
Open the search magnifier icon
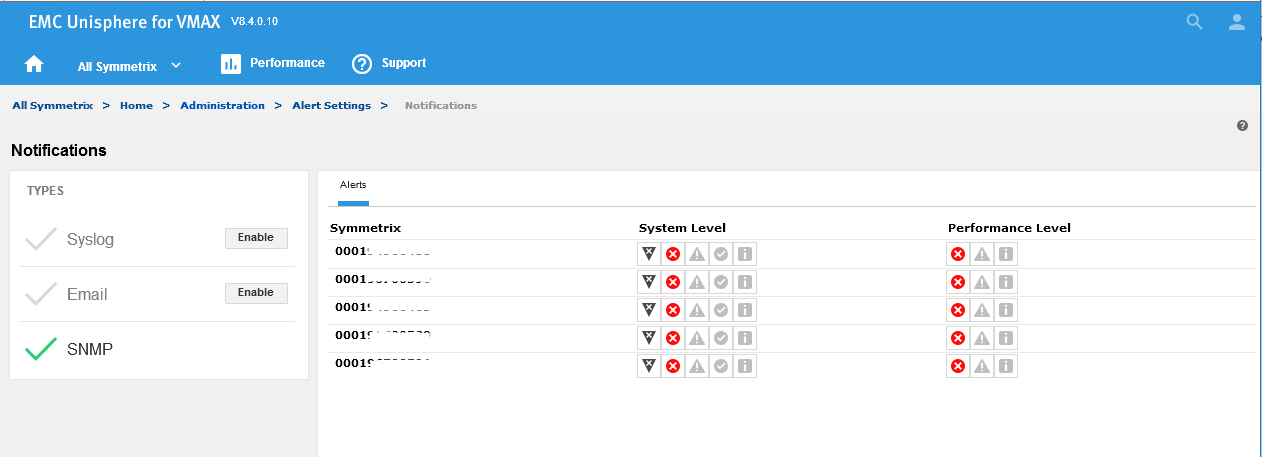1194,22
